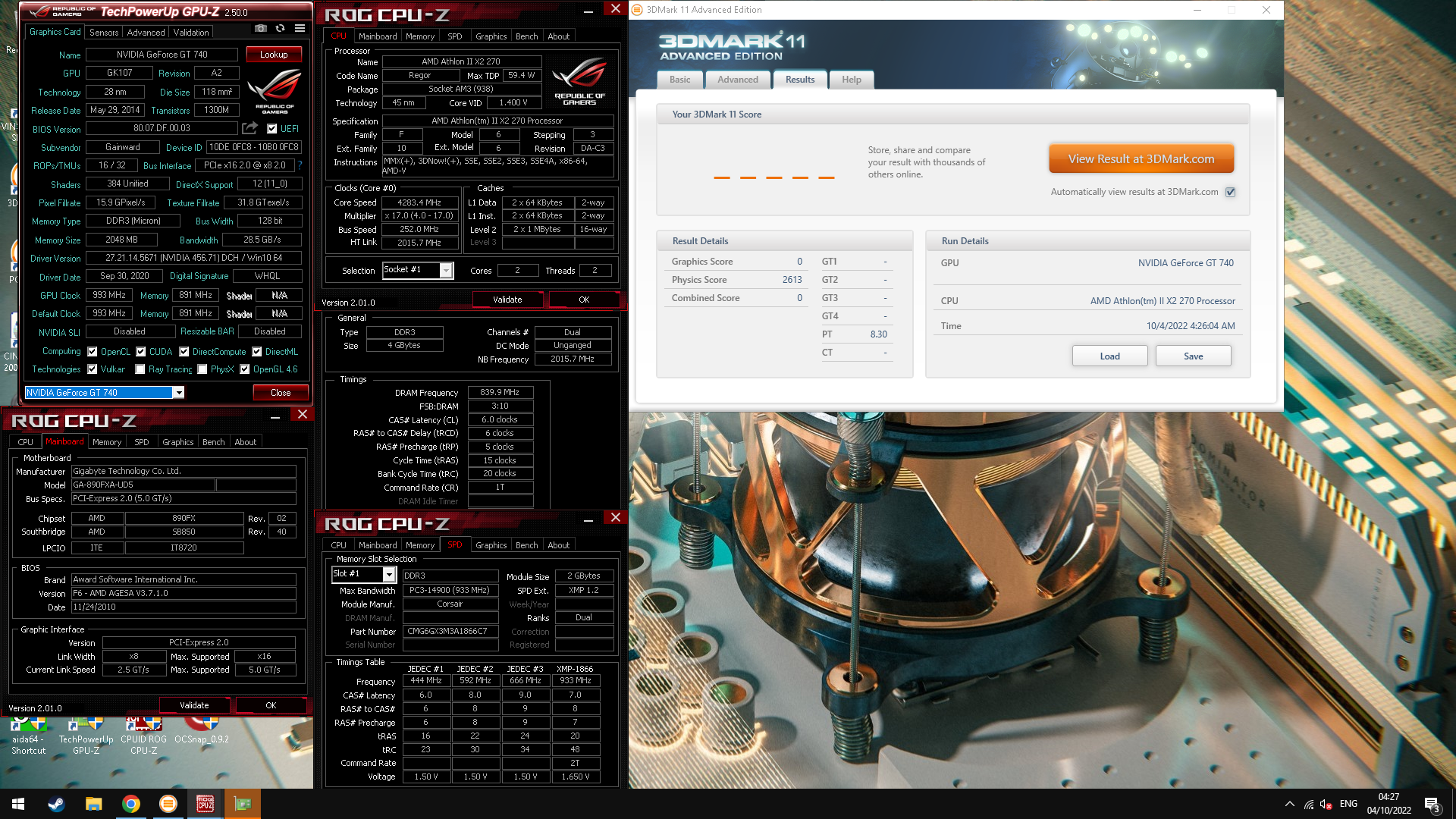The height and width of the screenshot is (819, 1456).
Task: Click the GPU name NVIDIA GeForce GT 740 link
Action: pos(1185,263)
